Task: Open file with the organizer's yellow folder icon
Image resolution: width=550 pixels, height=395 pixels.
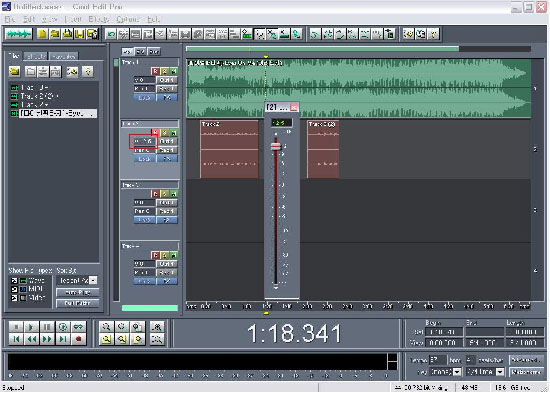Action: click(x=14, y=72)
